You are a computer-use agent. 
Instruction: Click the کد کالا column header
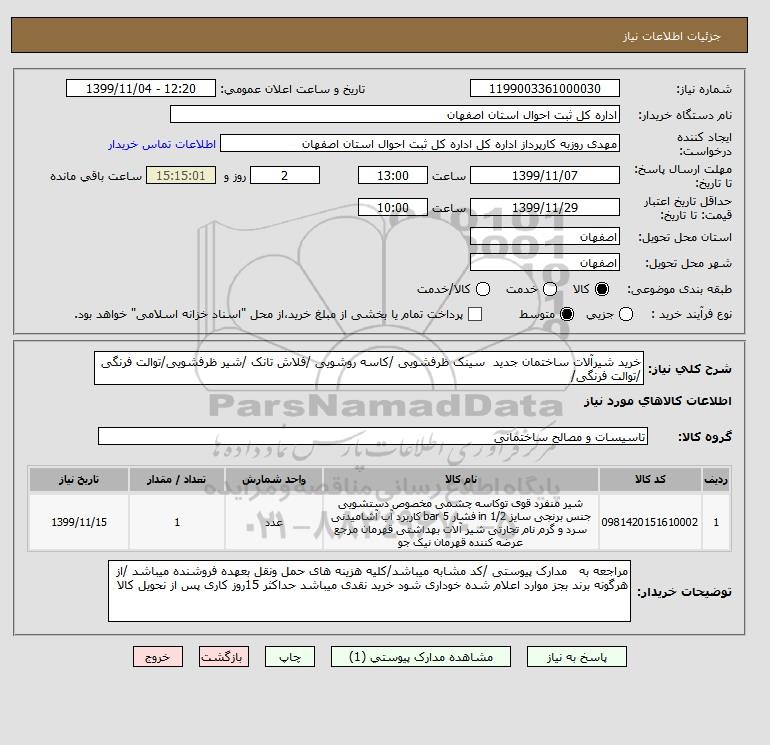(x=650, y=479)
